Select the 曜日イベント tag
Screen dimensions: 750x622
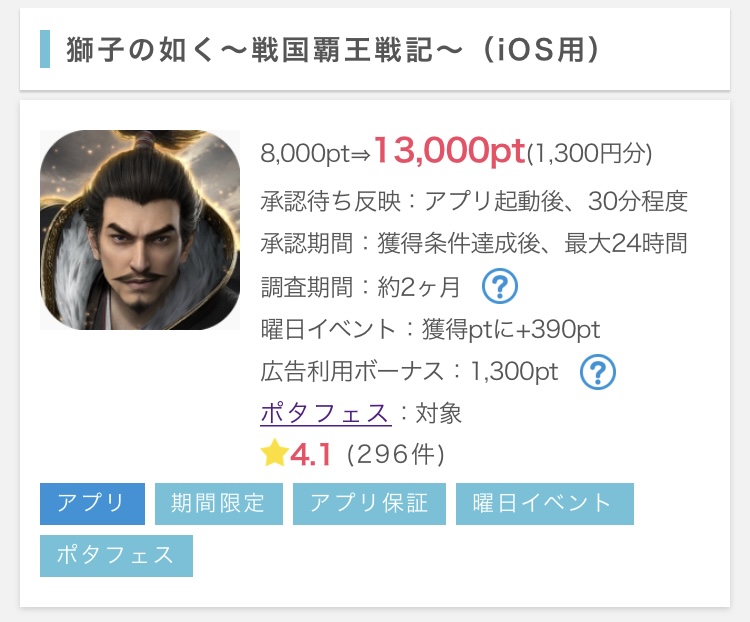click(545, 504)
